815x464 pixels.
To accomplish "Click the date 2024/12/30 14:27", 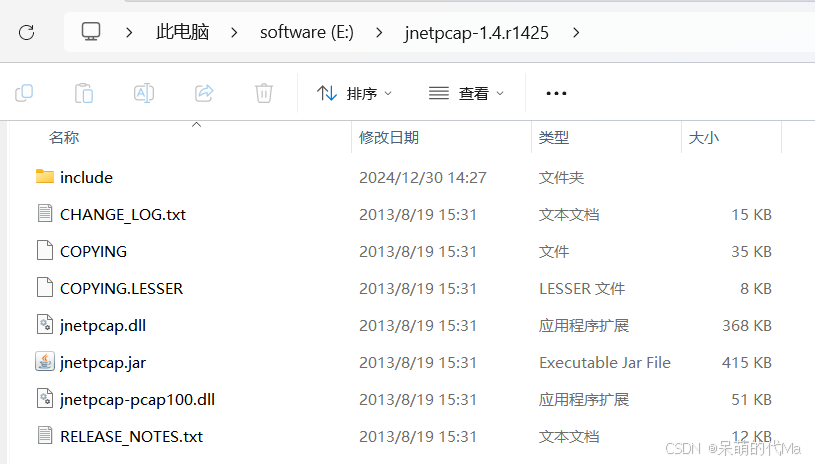I will 423,178.
